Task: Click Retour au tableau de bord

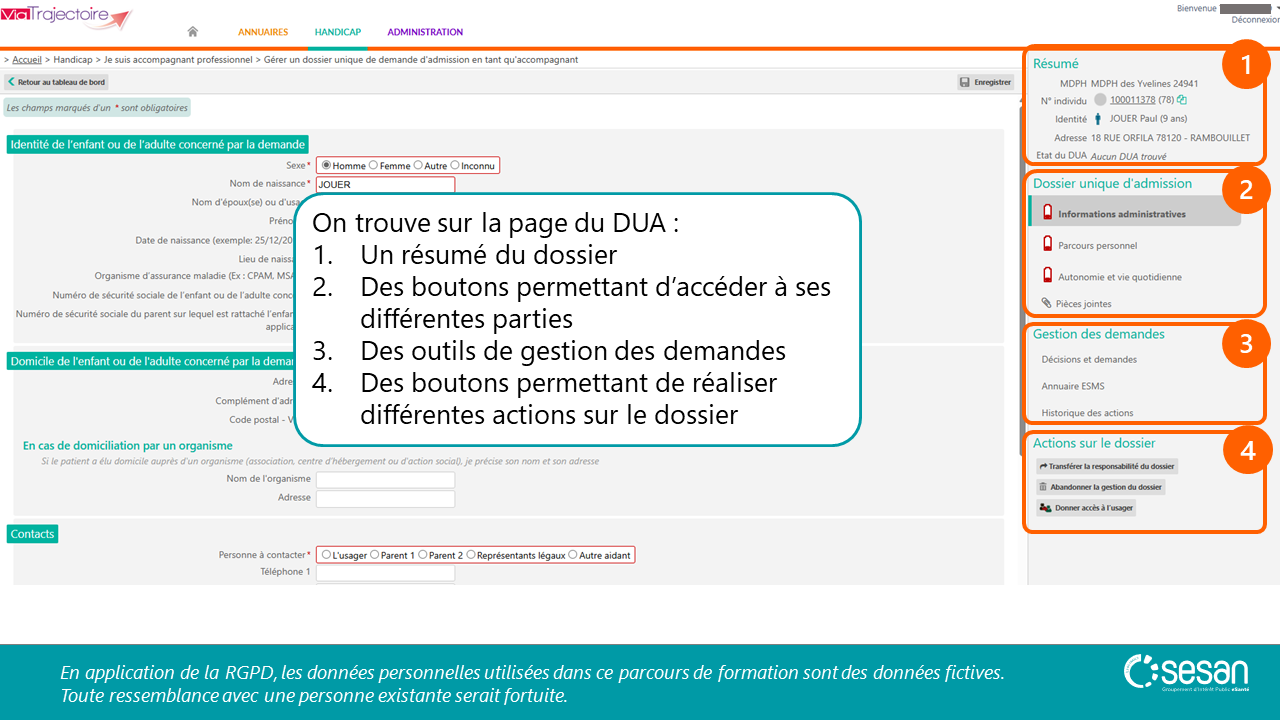Action: [x=56, y=82]
